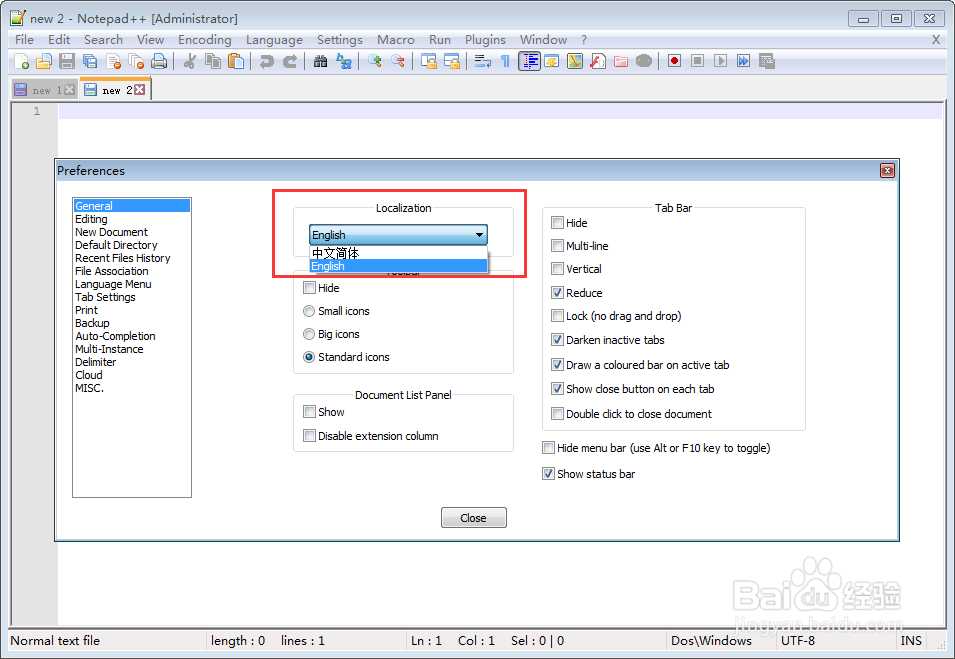Toggle Darken inactive tabs checkbox
This screenshot has height=659, width=955.
click(x=557, y=339)
